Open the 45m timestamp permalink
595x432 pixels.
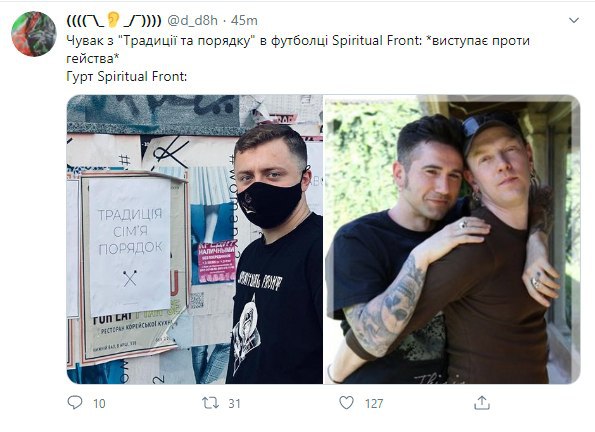244,20
